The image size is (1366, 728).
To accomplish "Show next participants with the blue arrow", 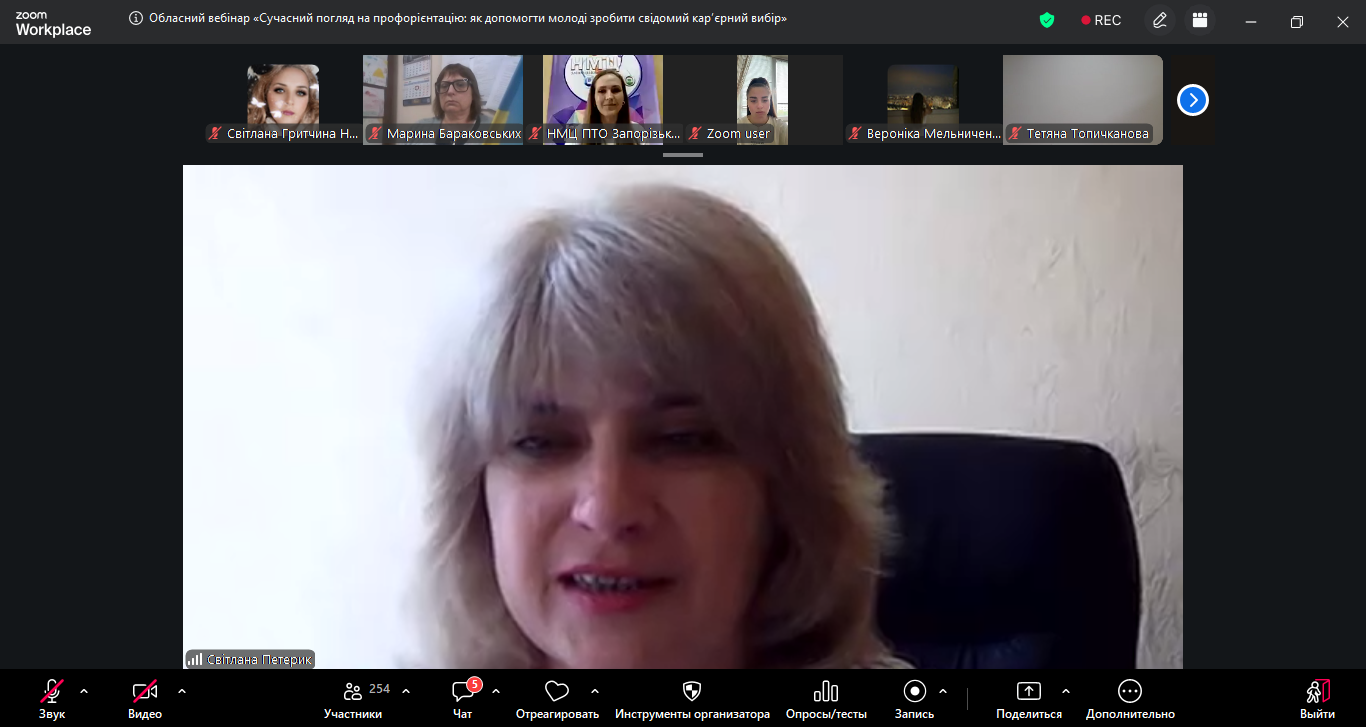I will 1193,100.
